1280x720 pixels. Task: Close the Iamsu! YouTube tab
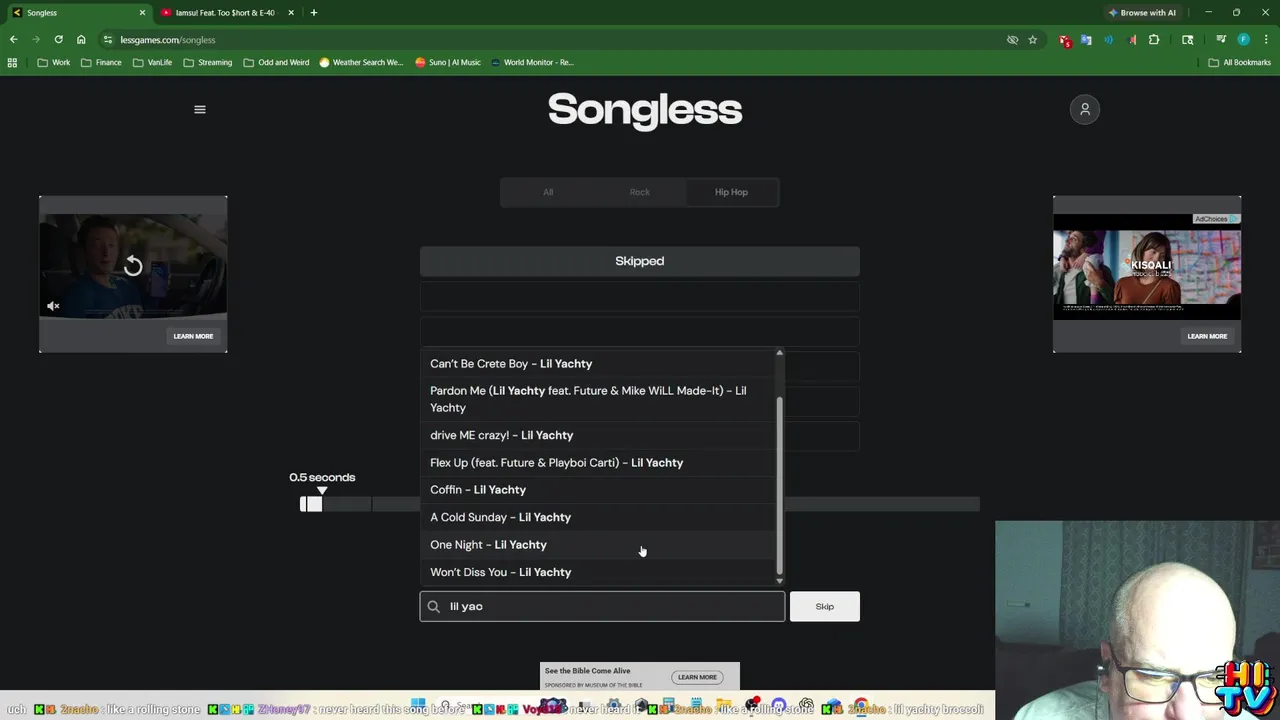291,13
